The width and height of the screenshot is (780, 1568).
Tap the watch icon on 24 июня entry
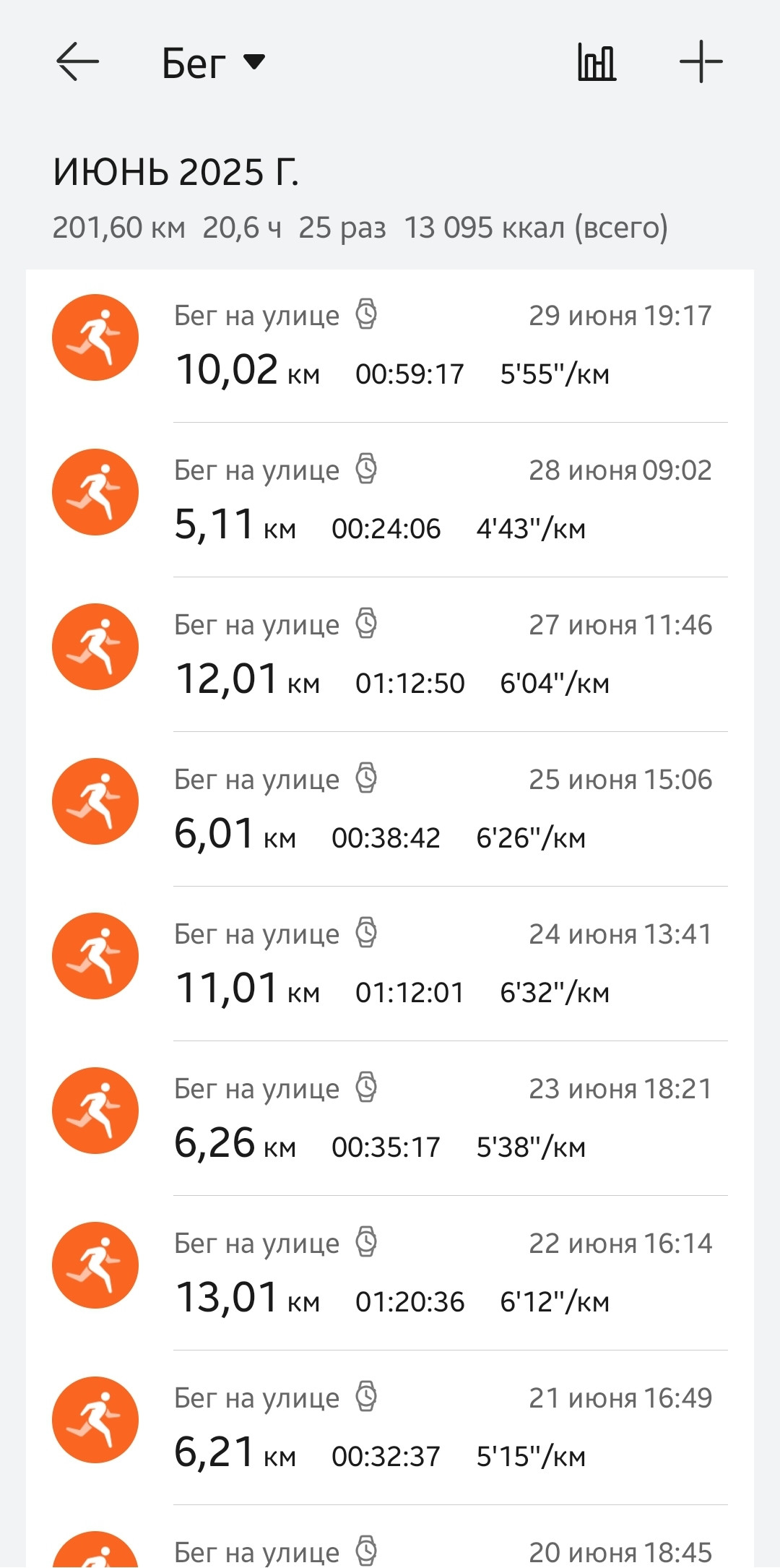367,933
